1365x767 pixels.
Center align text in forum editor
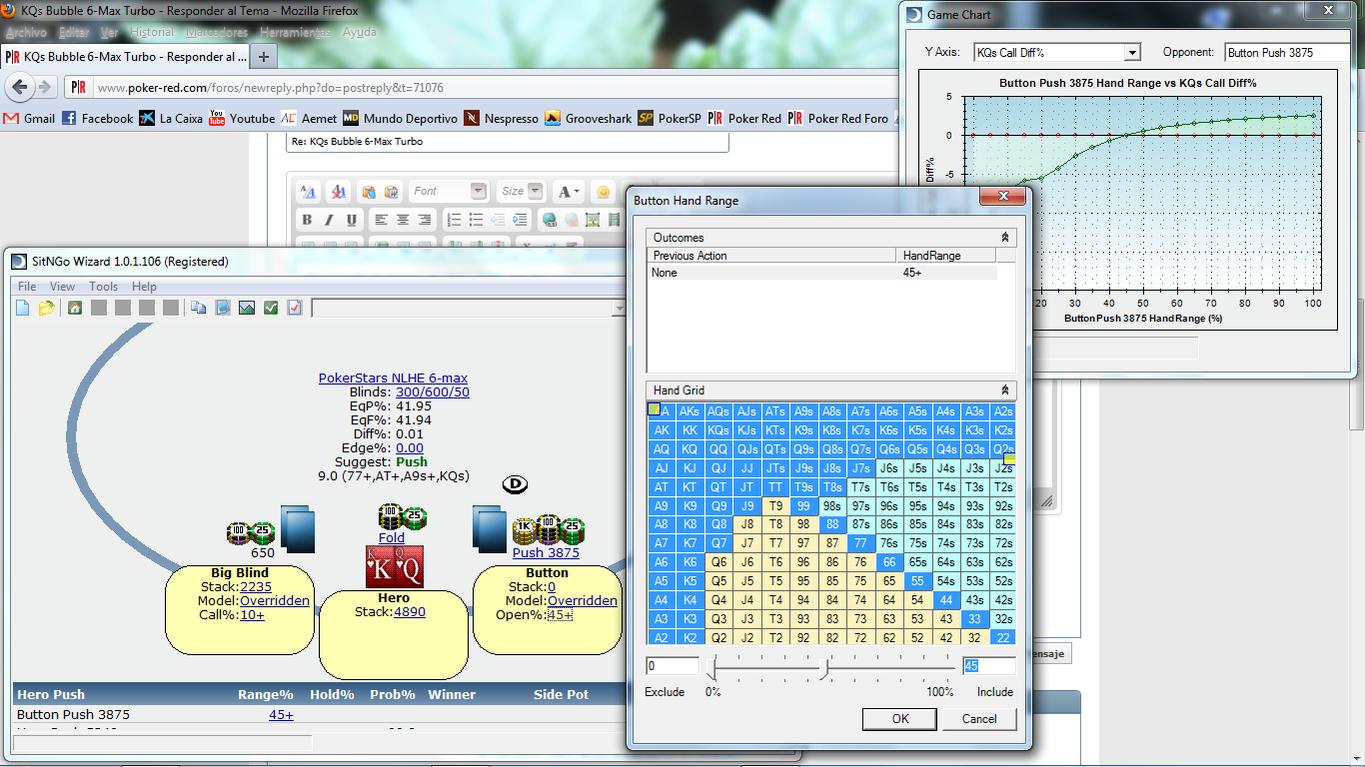pyautogui.click(x=403, y=219)
